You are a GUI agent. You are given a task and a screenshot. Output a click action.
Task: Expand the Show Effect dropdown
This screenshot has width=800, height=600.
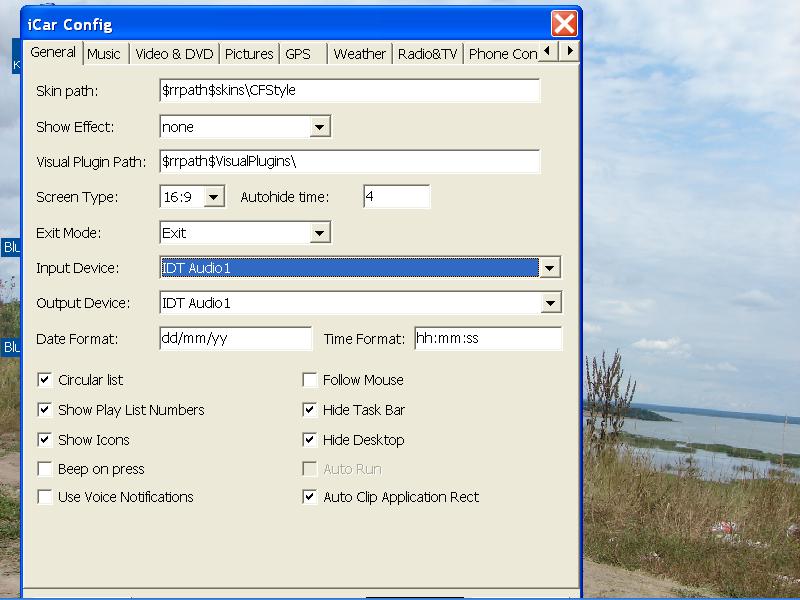pos(320,127)
